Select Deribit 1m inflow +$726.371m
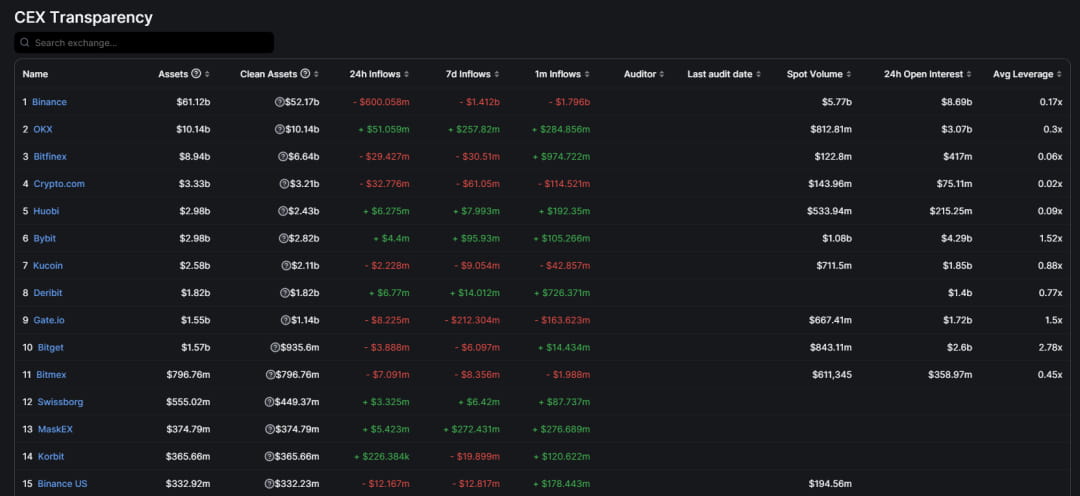Image resolution: width=1080 pixels, height=496 pixels. pos(561,293)
